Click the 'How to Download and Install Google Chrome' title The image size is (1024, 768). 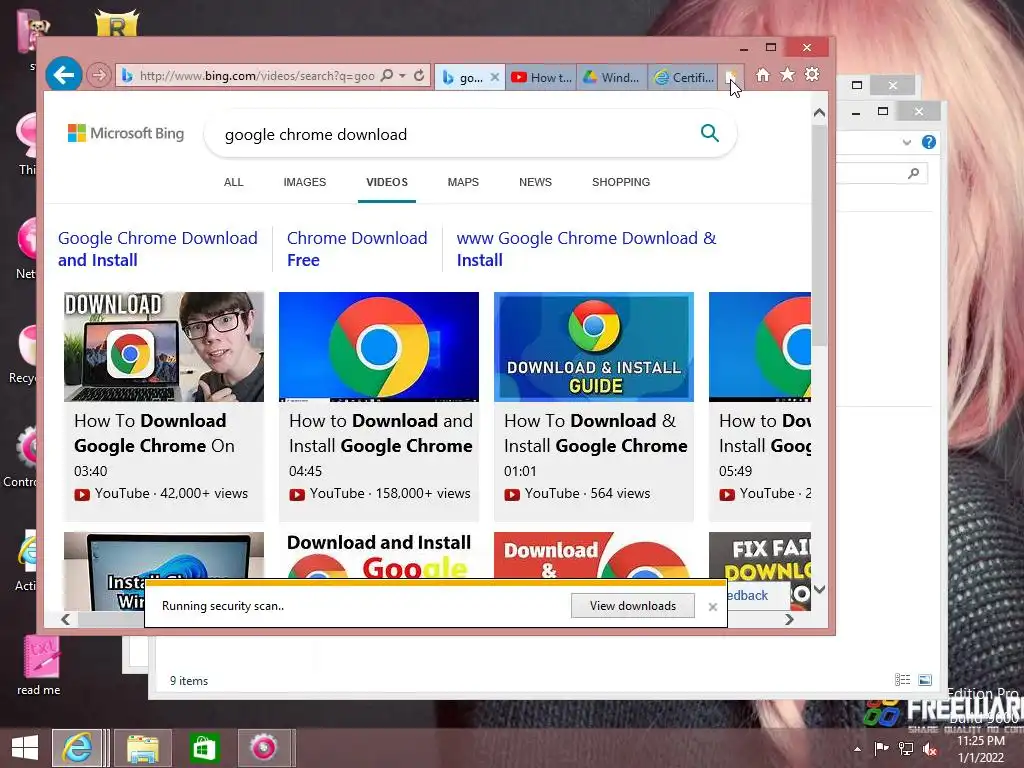381,433
